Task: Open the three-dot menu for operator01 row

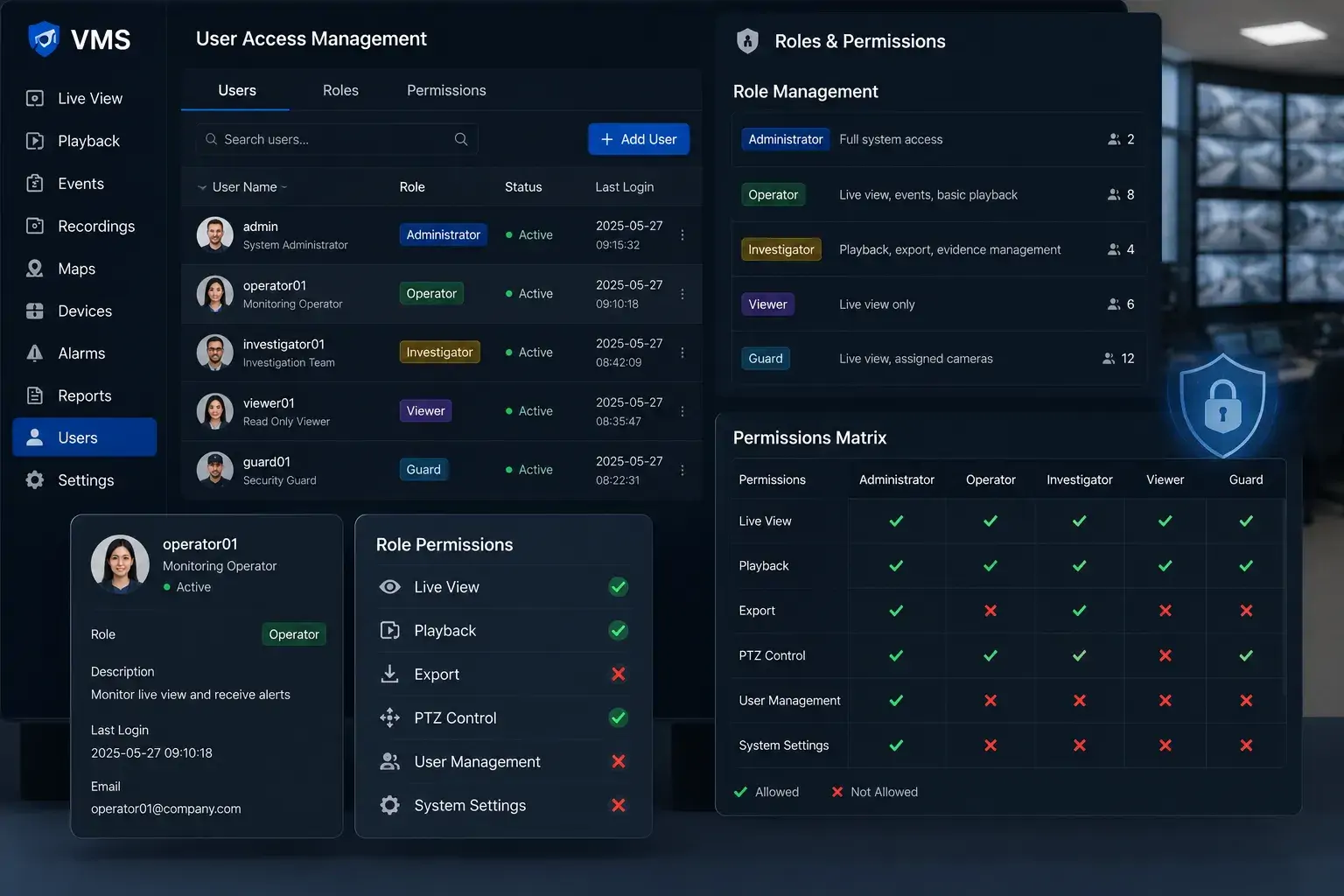Action: pos(682,293)
